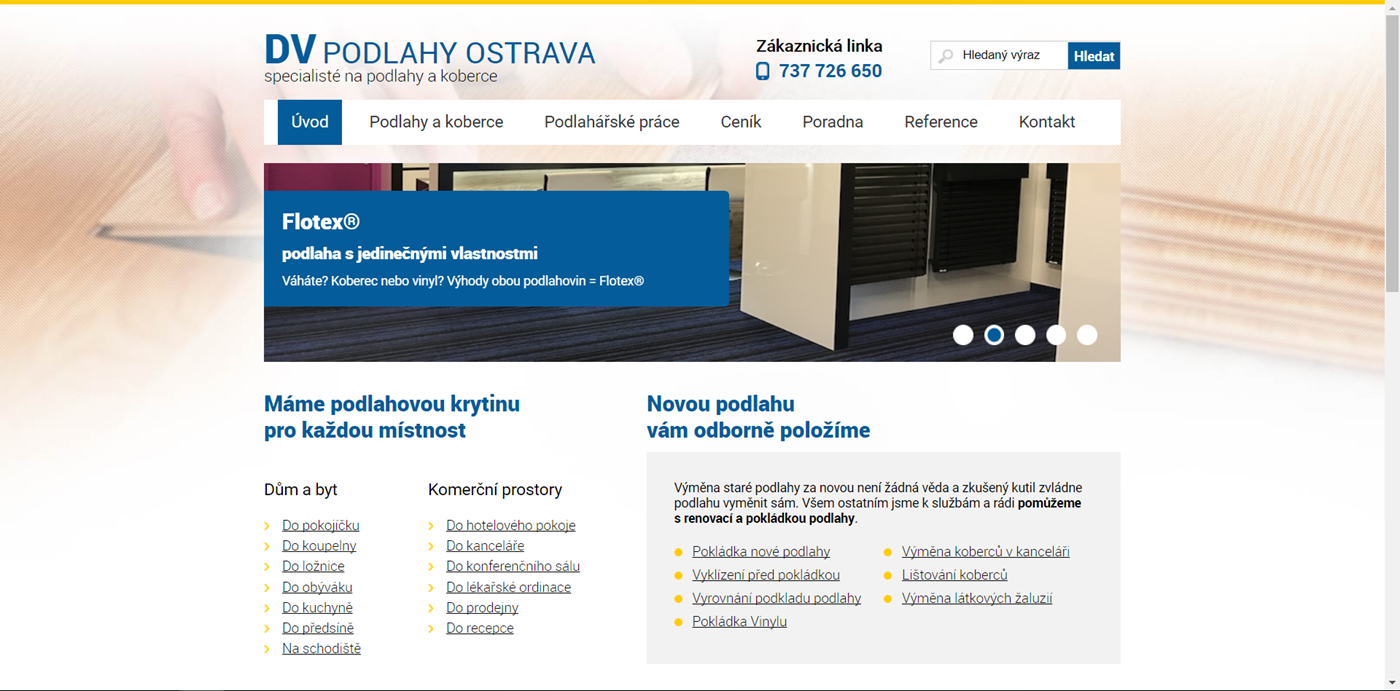Open the Do předsíně link
This screenshot has width=1400, height=691.
(318, 628)
